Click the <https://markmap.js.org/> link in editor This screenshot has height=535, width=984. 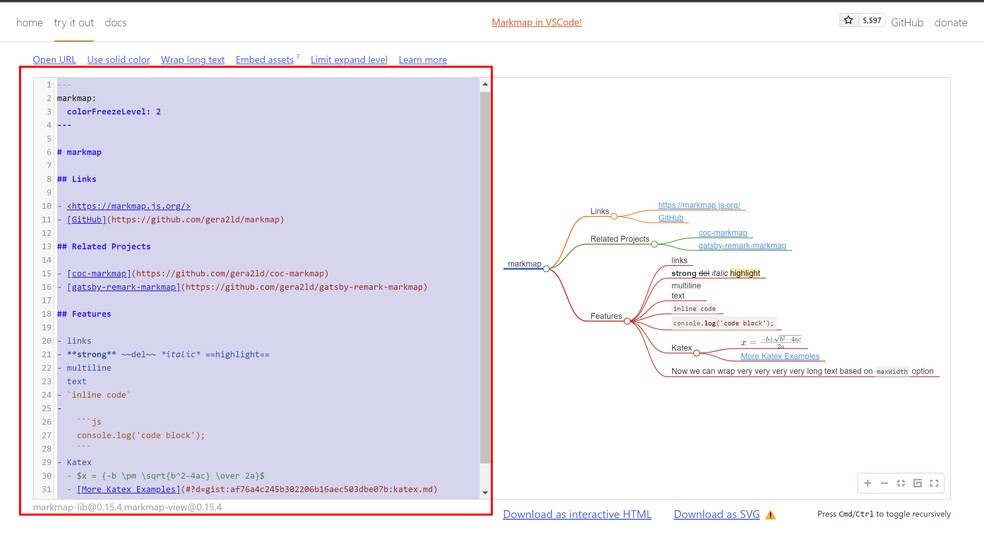tap(129, 206)
